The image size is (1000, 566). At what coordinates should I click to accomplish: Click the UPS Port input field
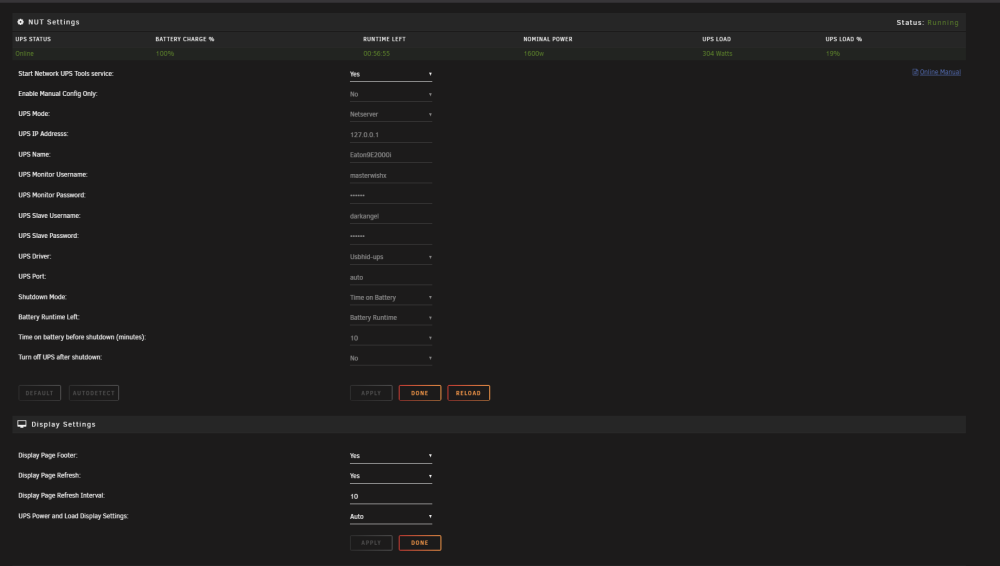pos(390,277)
